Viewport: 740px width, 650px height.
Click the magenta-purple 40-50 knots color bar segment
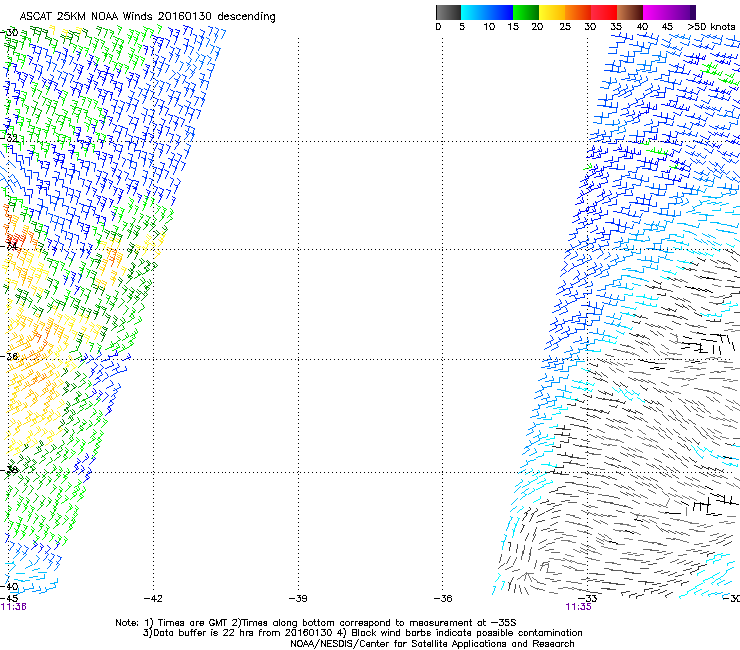point(669,12)
